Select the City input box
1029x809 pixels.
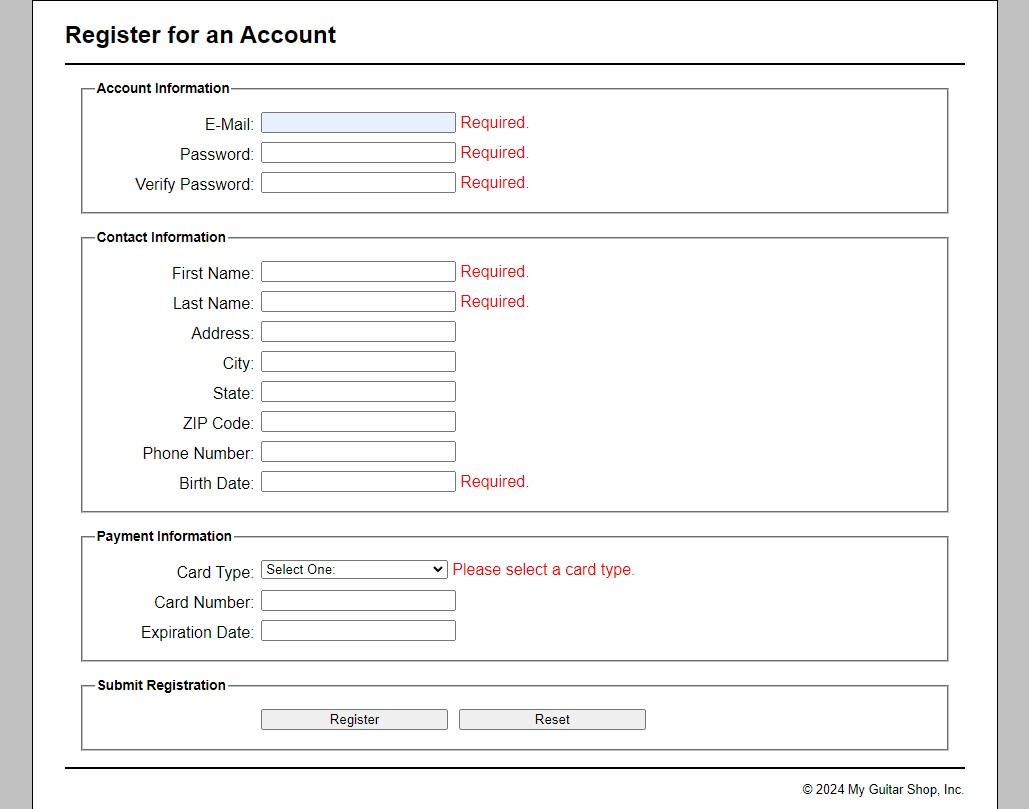(x=358, y=362)
